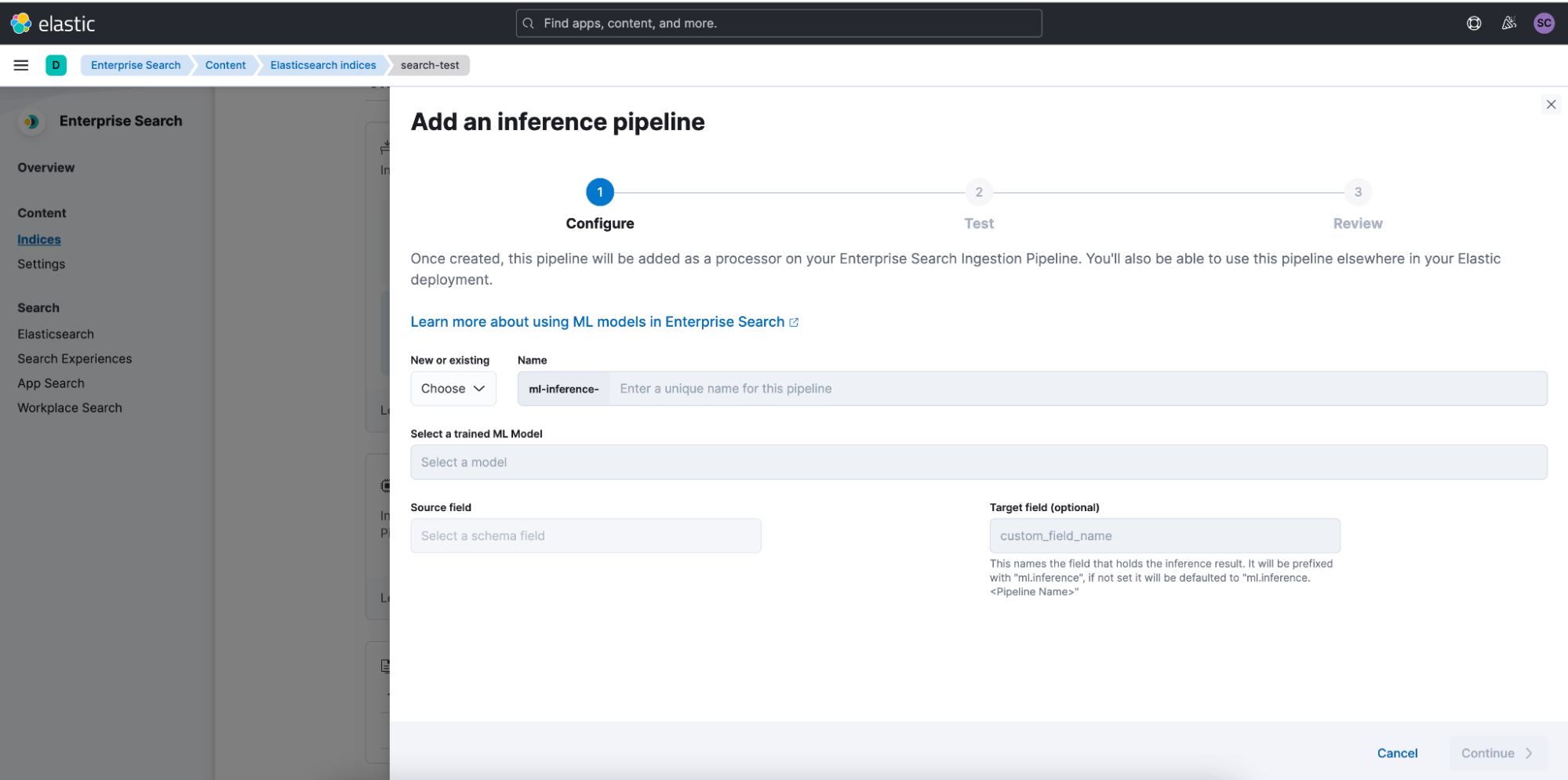Viewport: 1568px width, 780px height.
Task: Click the Continue button
Action: coord(1497,753)
